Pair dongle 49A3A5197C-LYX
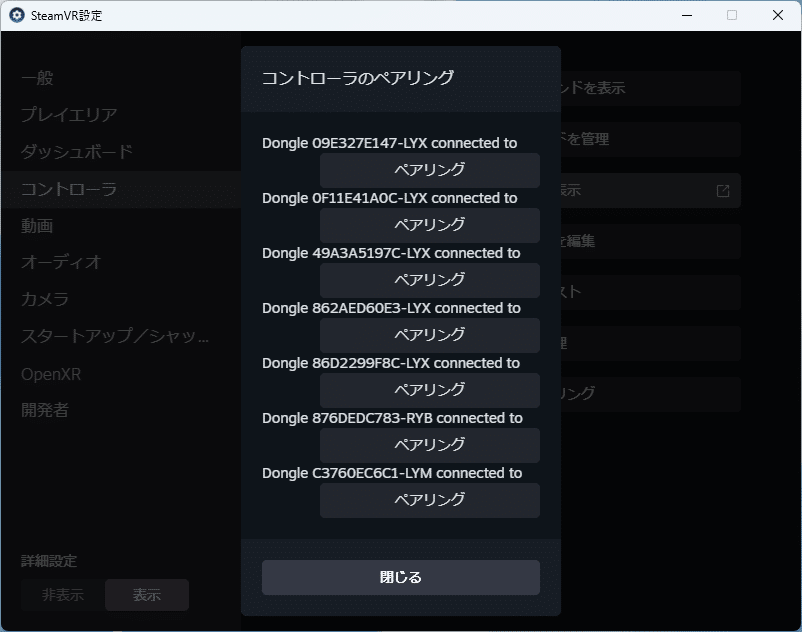802x632 pixels. click(x=429, y=280)
